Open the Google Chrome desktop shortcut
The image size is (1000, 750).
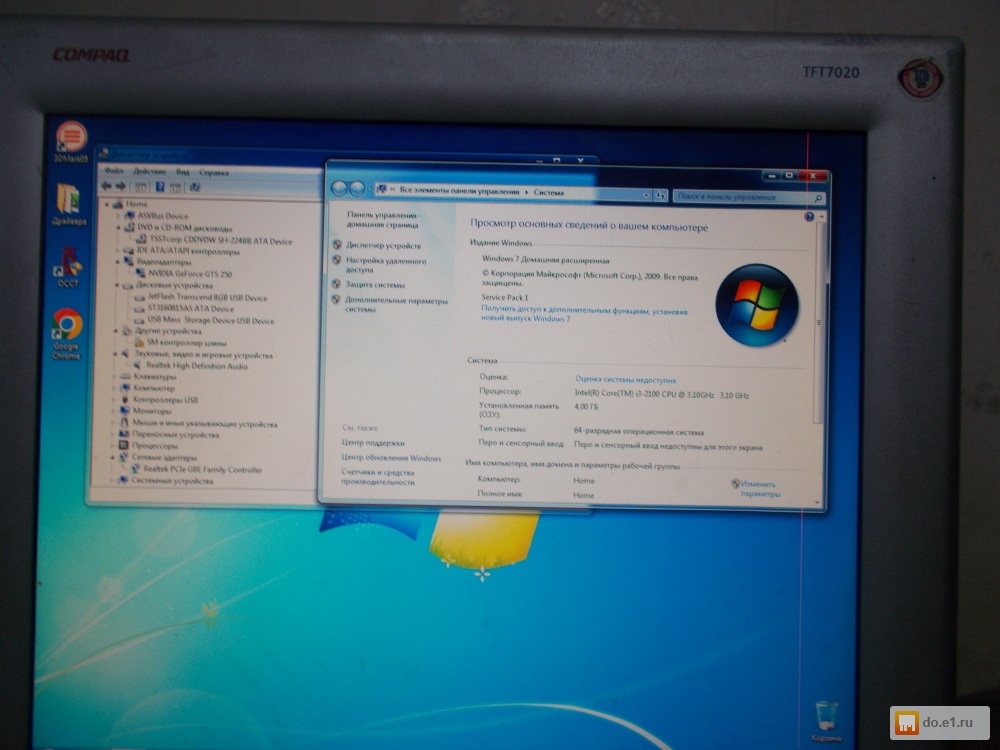(67, 326)
